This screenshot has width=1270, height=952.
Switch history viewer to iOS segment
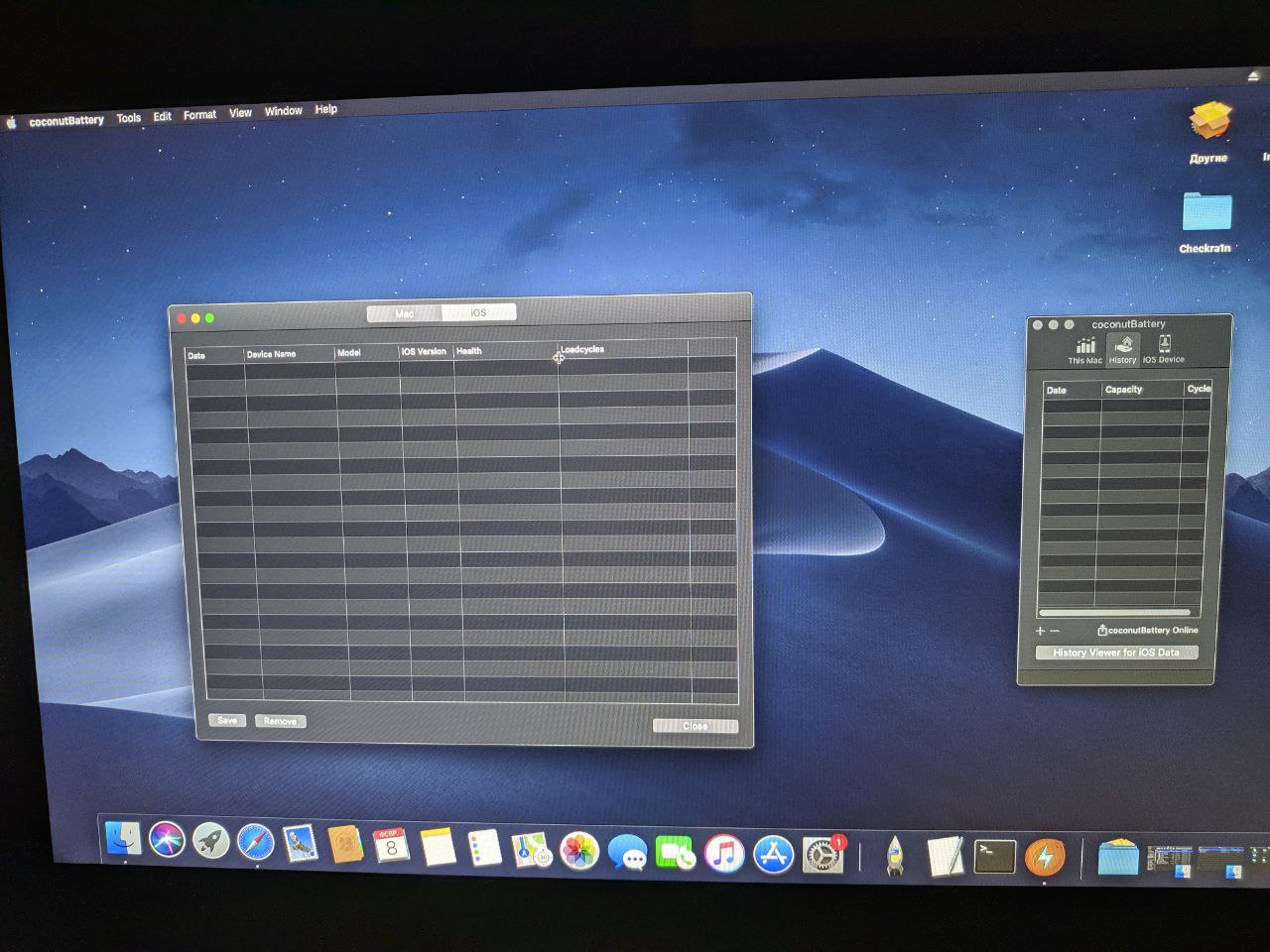click(x=478, y=312)
